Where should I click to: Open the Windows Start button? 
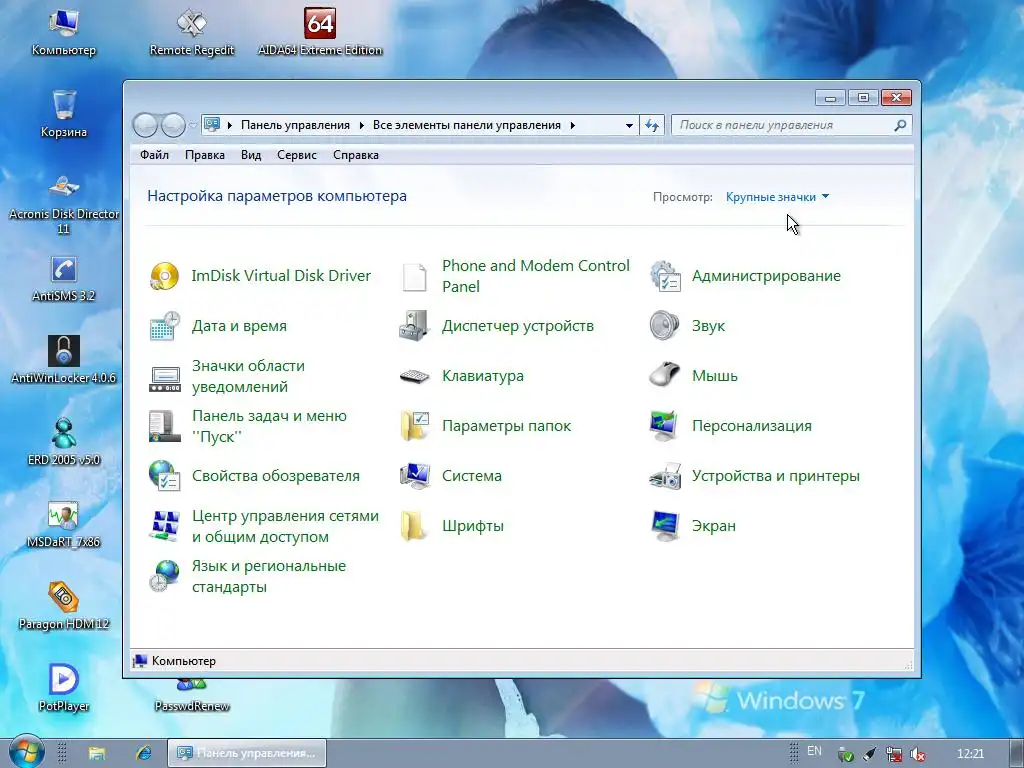tap(27, 752)
